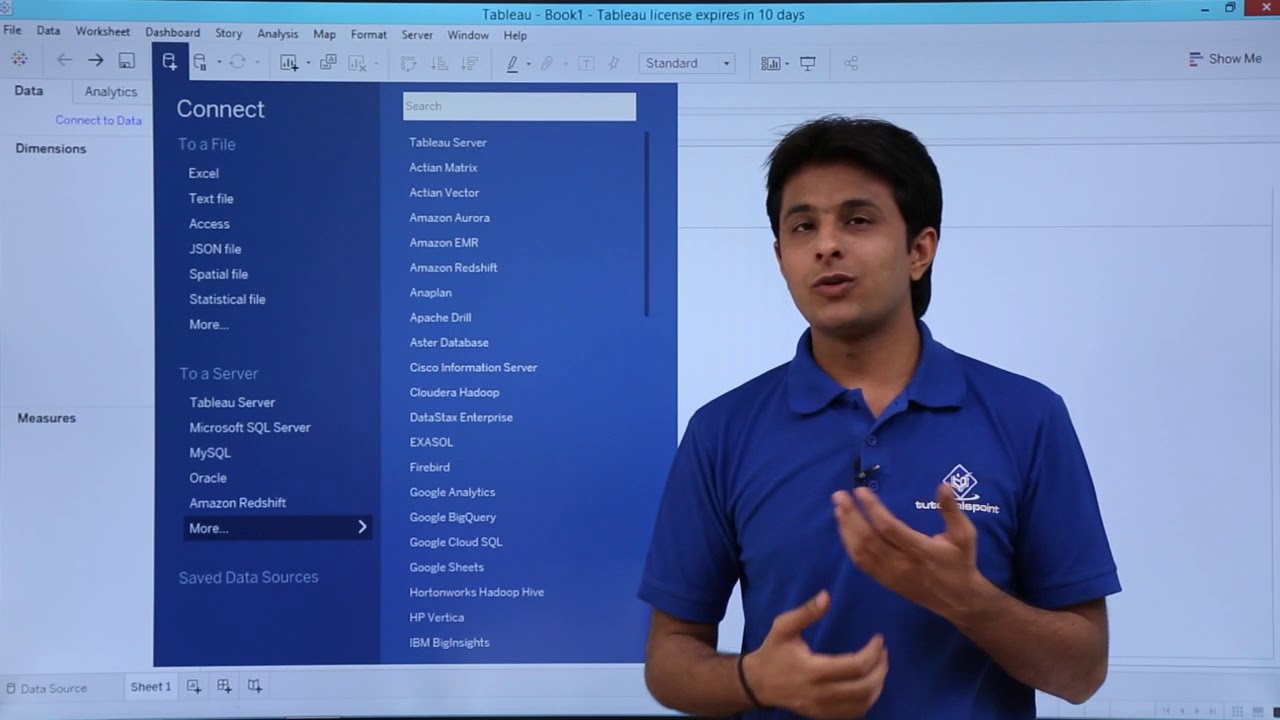The image size is (1280, 720).
Task: Click the connector Search field
Action: 519,106
